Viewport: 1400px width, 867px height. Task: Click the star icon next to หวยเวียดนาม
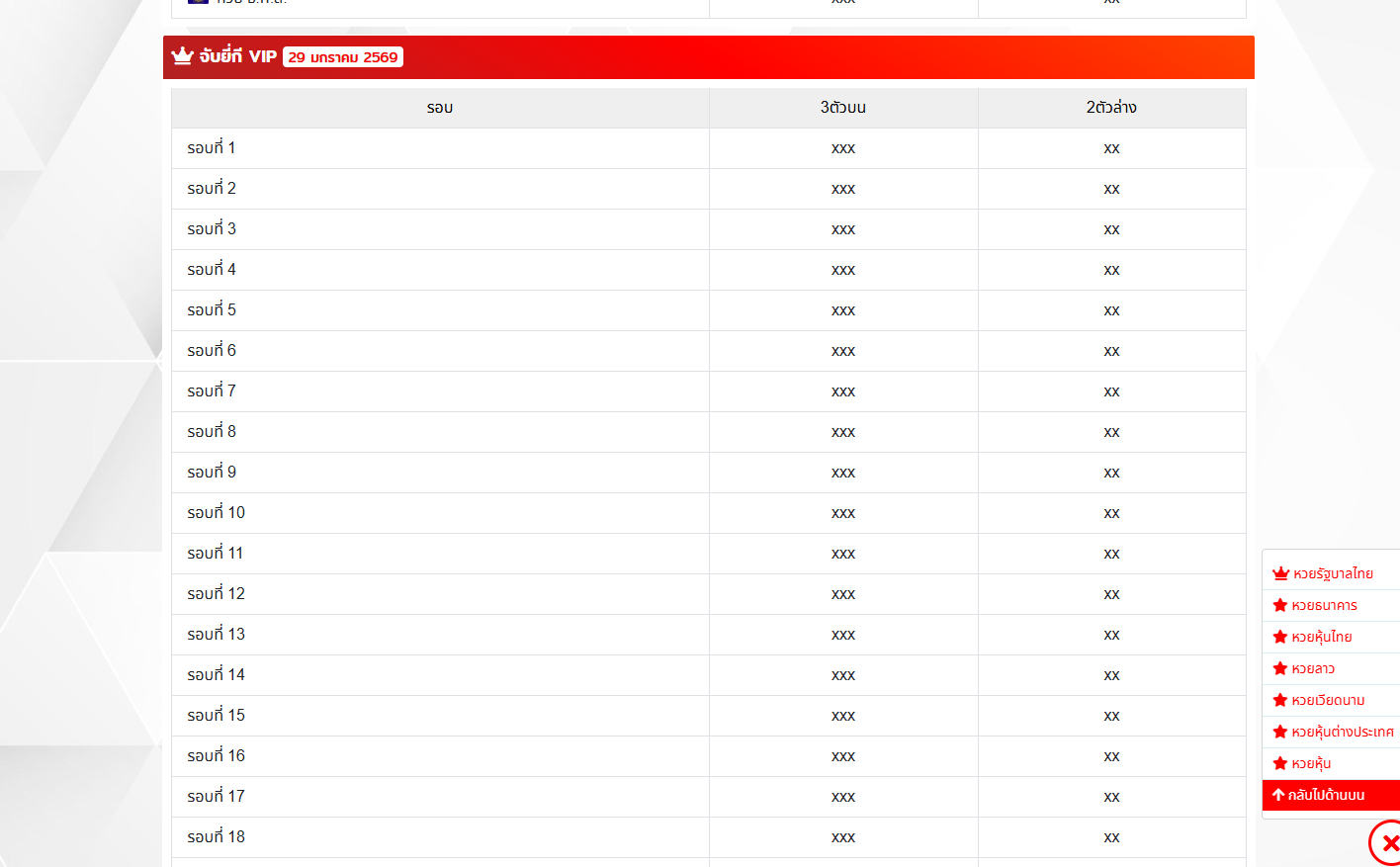(1279, 700)
